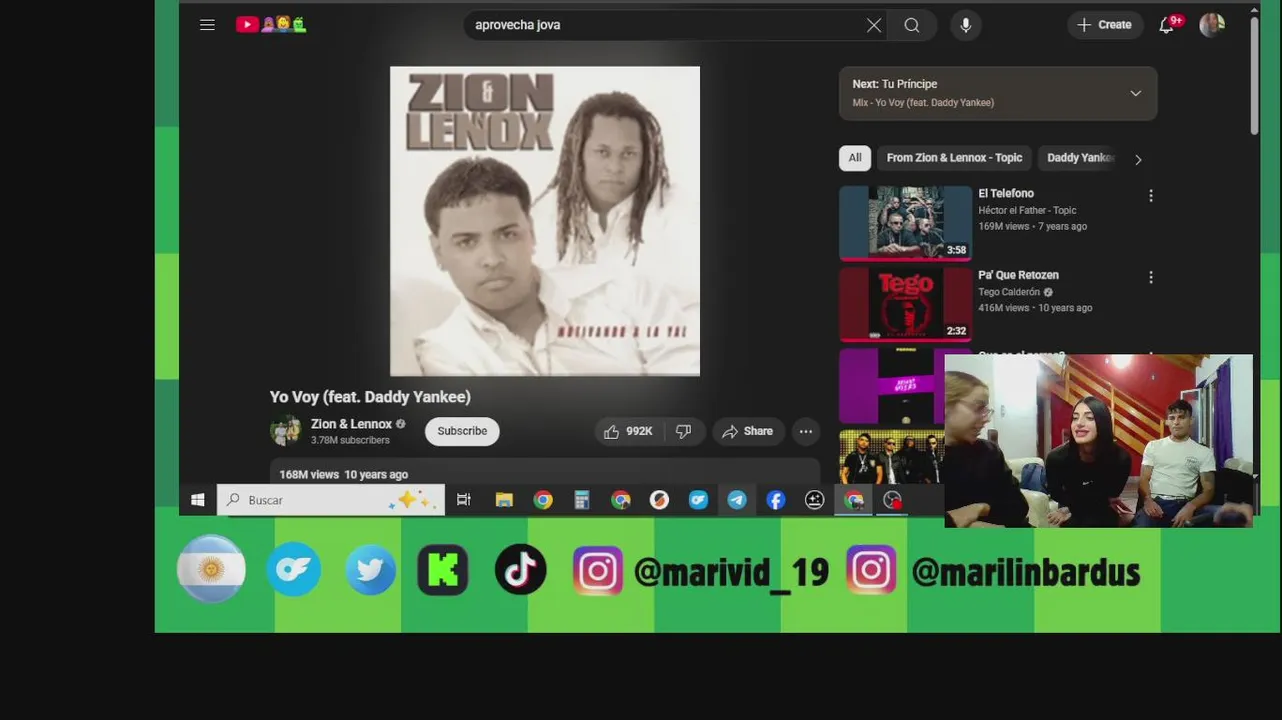
Task: Open the Create button
Action: click(x=1104, y=25)
